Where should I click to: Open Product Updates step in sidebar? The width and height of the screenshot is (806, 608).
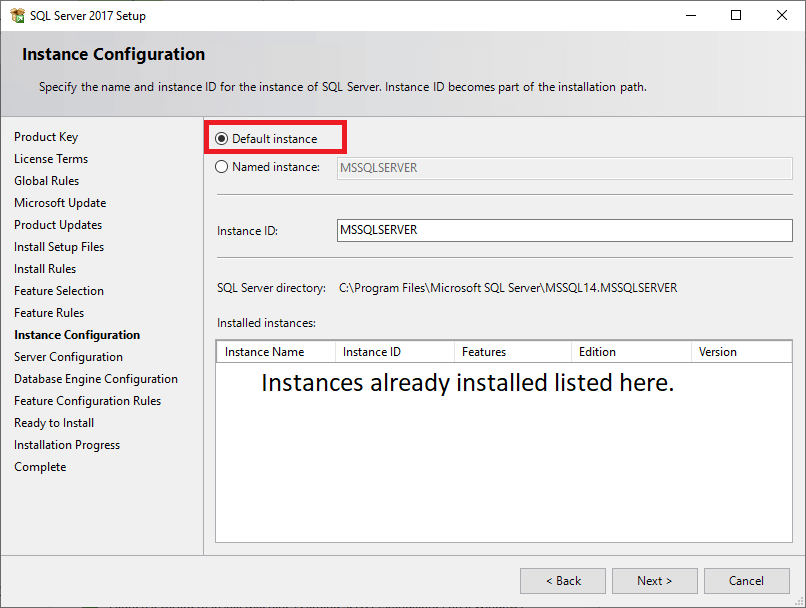pyautogui.click(x=58, y=225)
